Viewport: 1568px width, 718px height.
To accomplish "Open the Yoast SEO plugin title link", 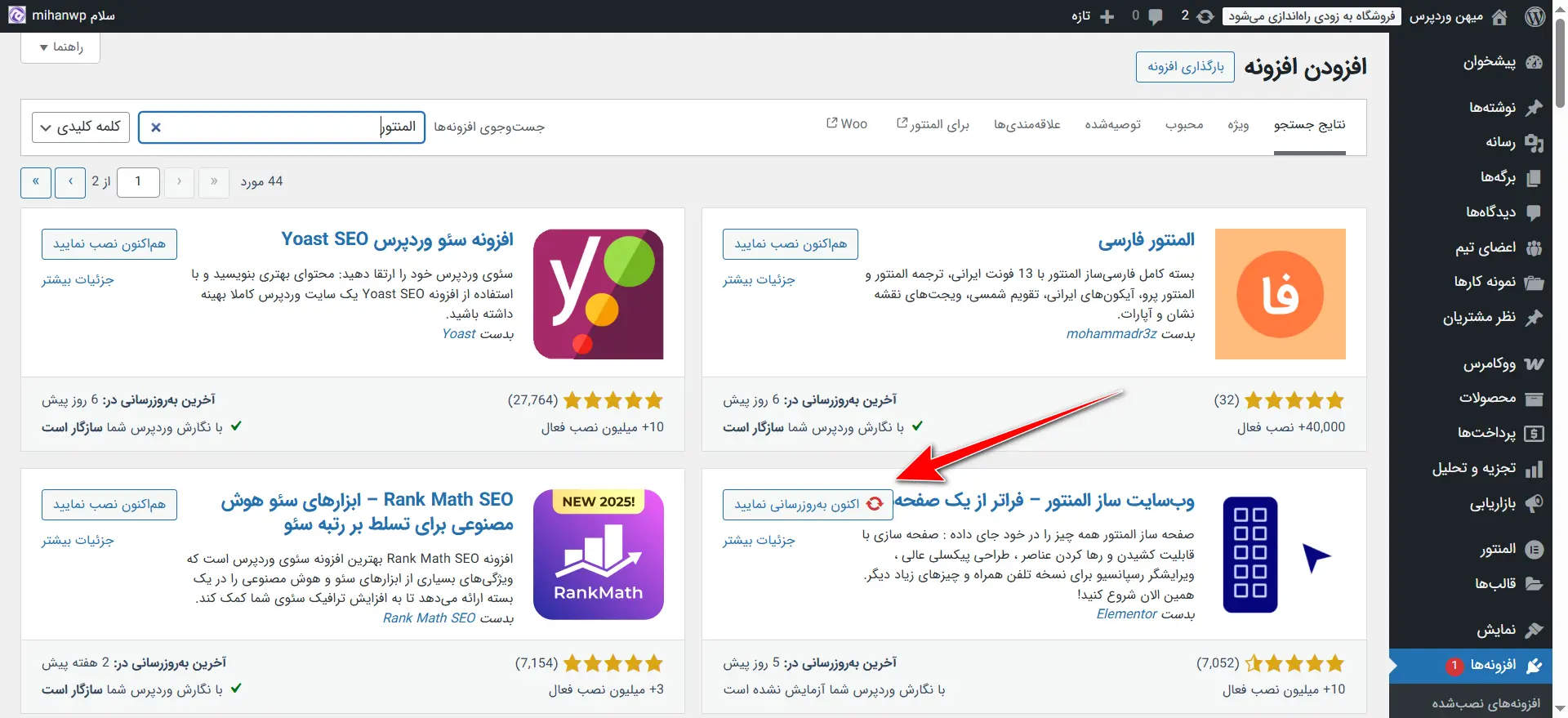I will (398, 240).
